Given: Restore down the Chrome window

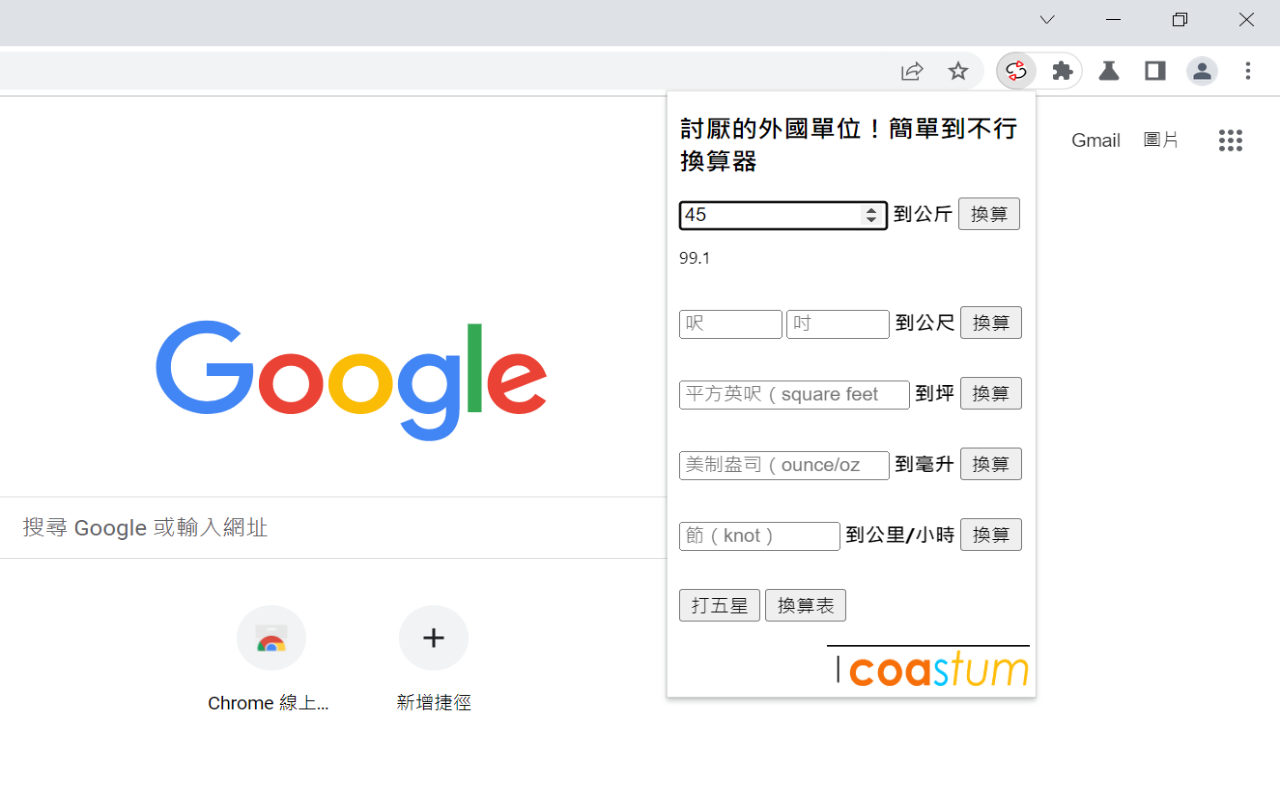Looking at the screenshot, I should pos(1180,20).
